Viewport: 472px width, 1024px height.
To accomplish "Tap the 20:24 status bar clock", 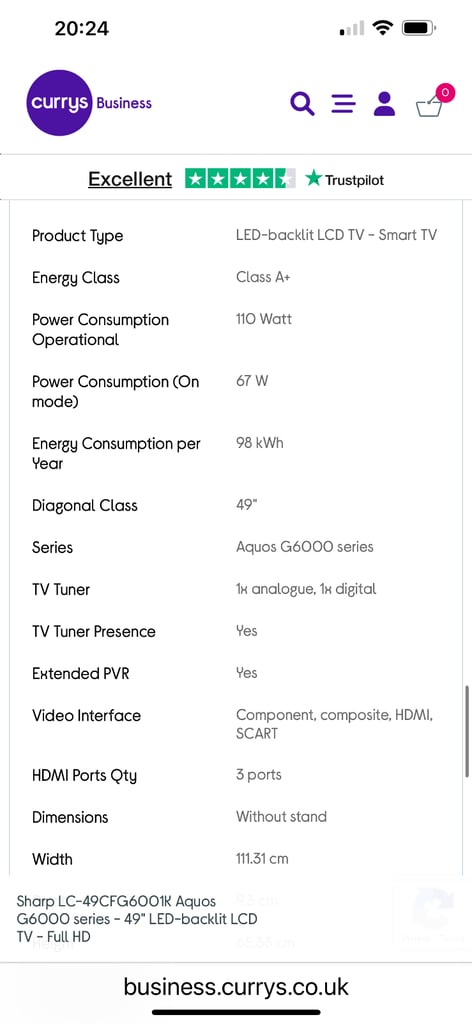I will tap(82, 28).
